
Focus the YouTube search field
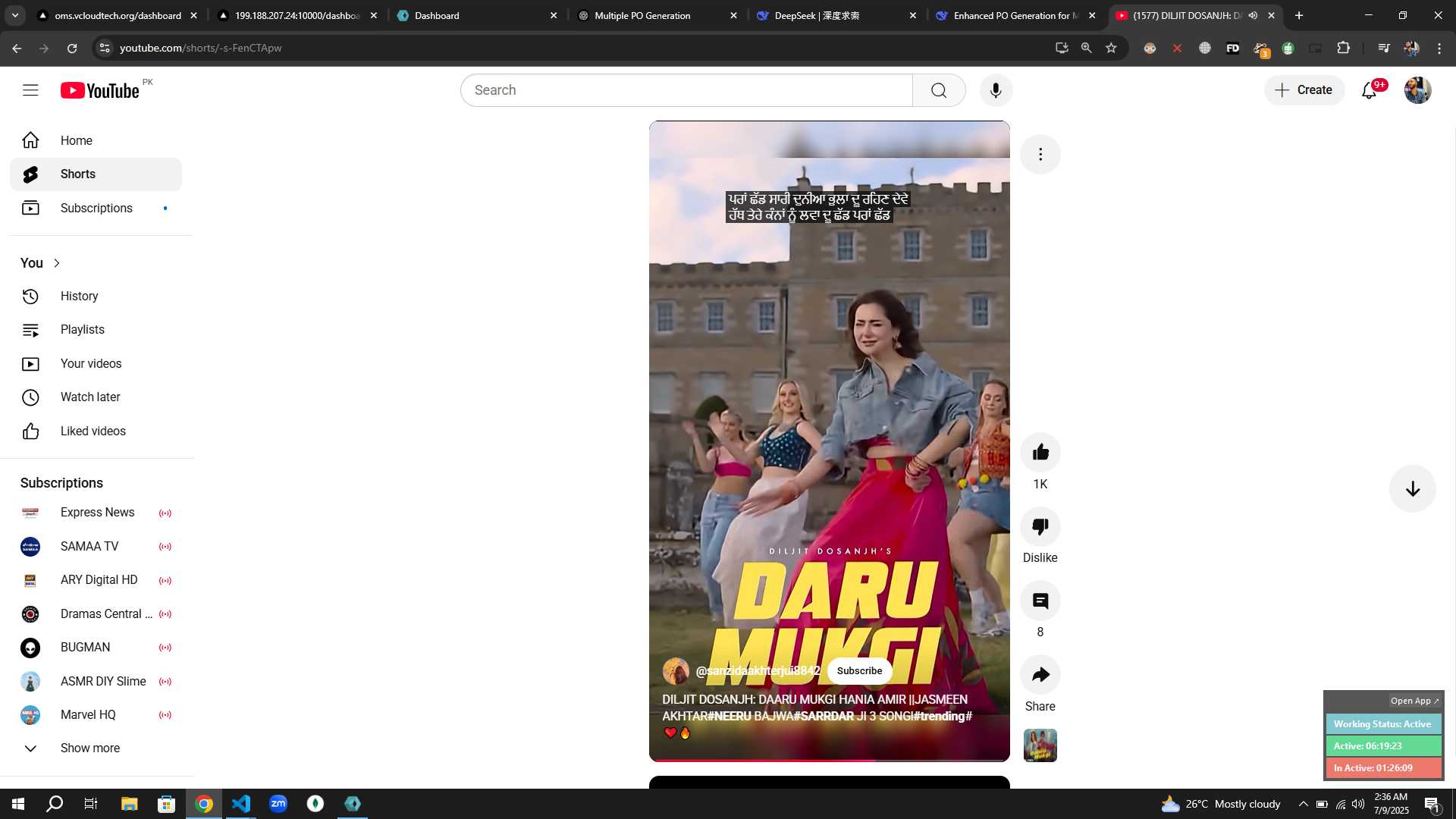coord(686,90)
